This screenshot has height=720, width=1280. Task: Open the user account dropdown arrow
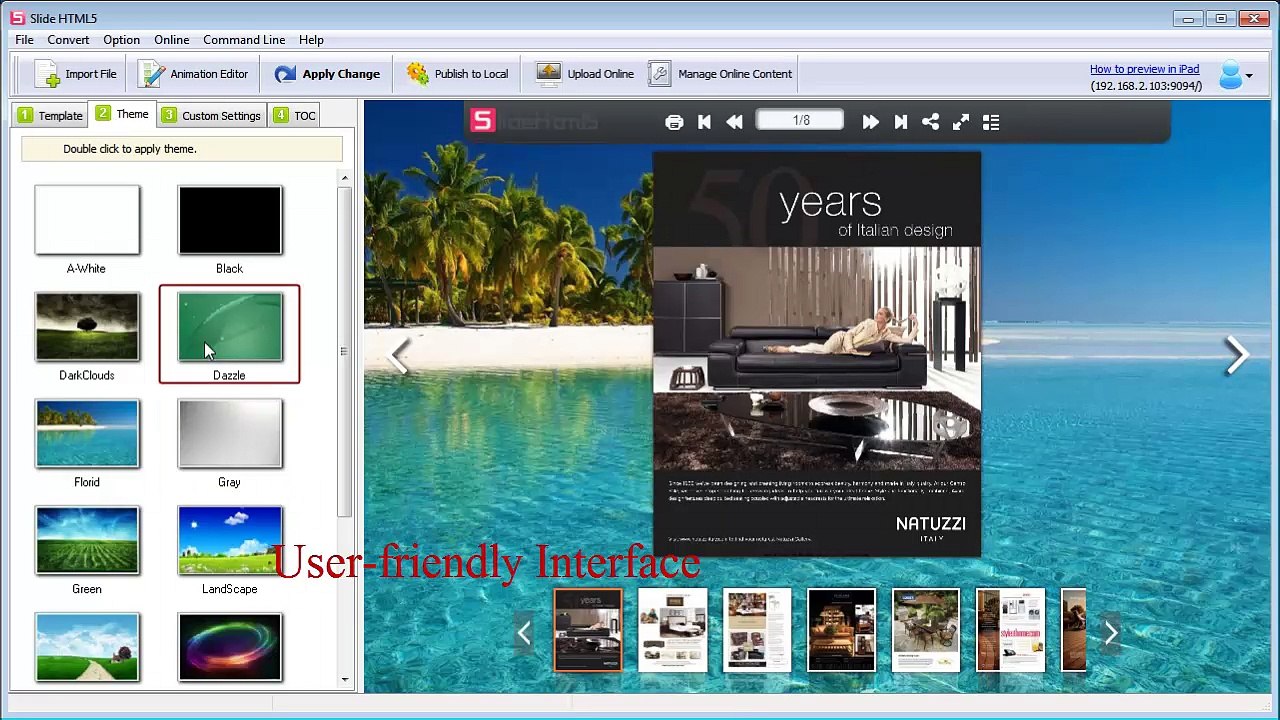tap(1248, 76)
